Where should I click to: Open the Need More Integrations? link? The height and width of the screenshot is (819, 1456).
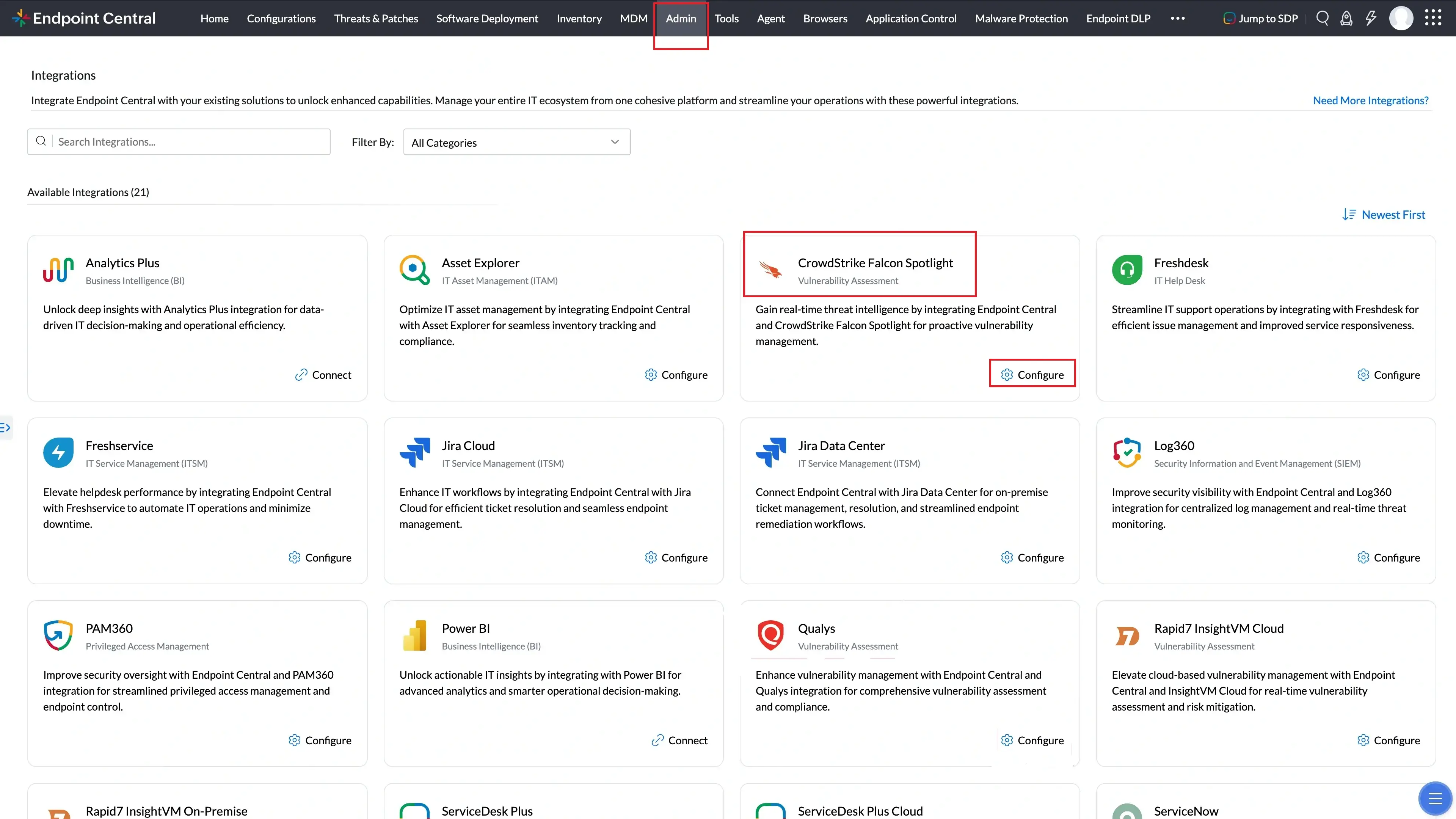[1370, 100]
